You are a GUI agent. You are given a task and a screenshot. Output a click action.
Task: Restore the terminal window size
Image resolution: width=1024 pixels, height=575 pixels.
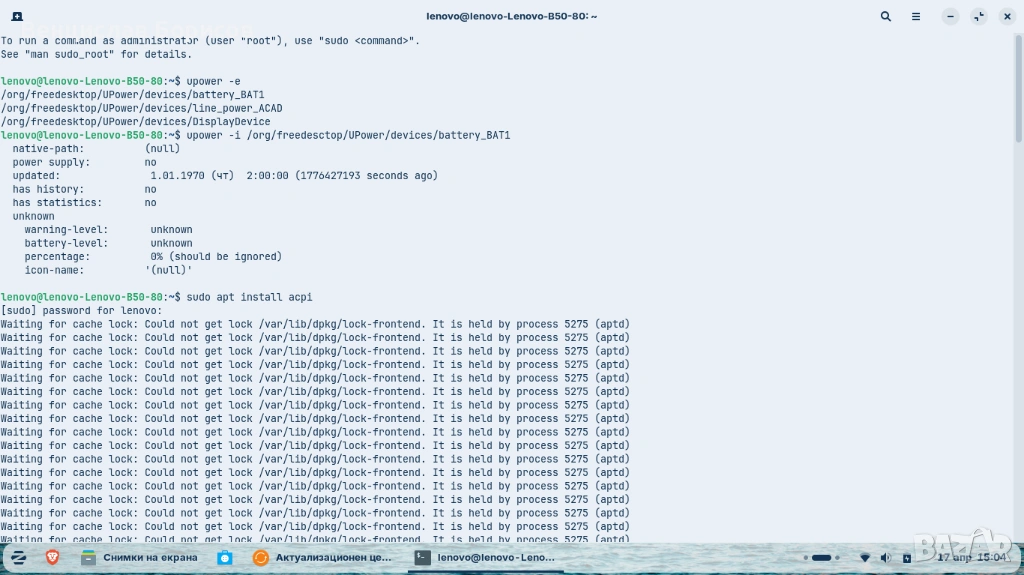[x=979, y=17]
